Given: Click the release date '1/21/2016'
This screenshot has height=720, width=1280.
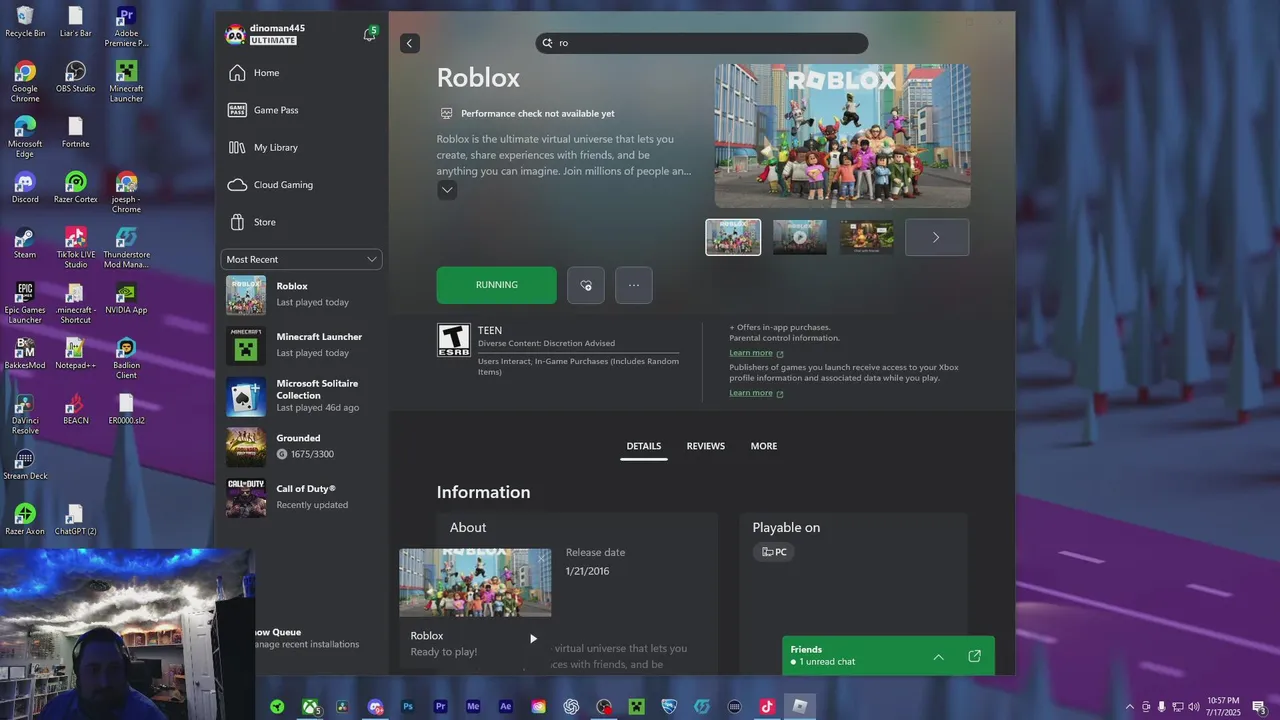Looking at the screenshot, I should click(x=587, y=571).
